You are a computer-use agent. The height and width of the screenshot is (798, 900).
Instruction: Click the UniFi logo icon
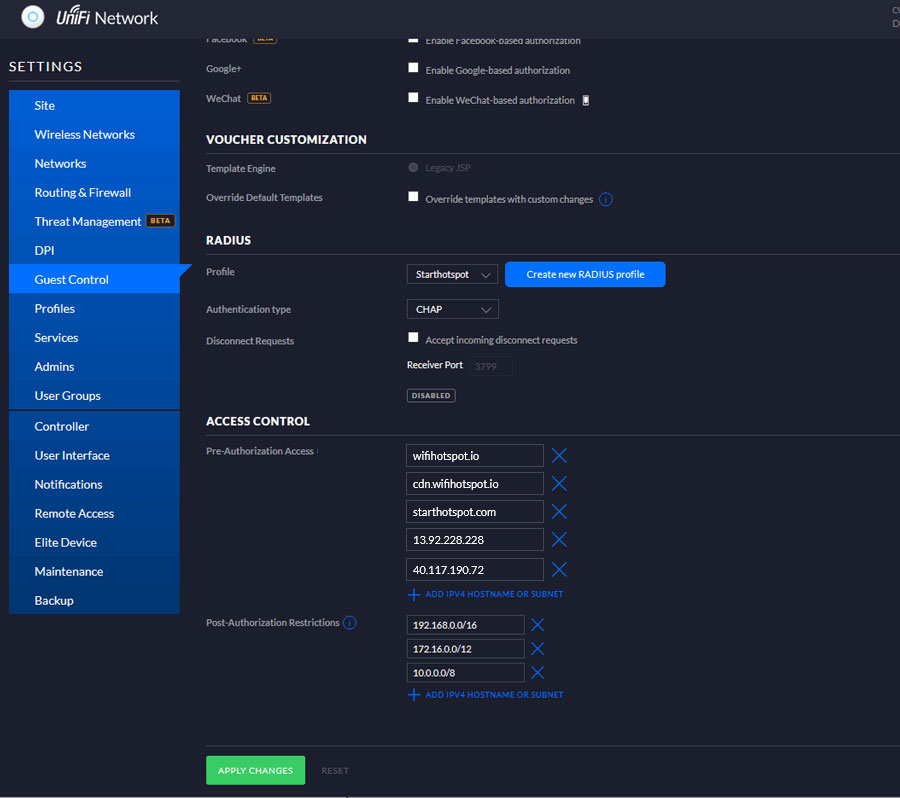click(33, 17)
